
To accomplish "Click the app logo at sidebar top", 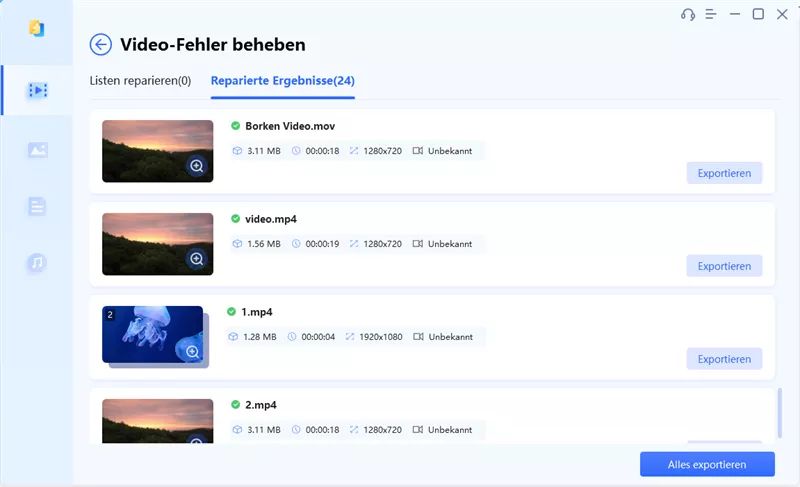I will (x=36, y=28).
